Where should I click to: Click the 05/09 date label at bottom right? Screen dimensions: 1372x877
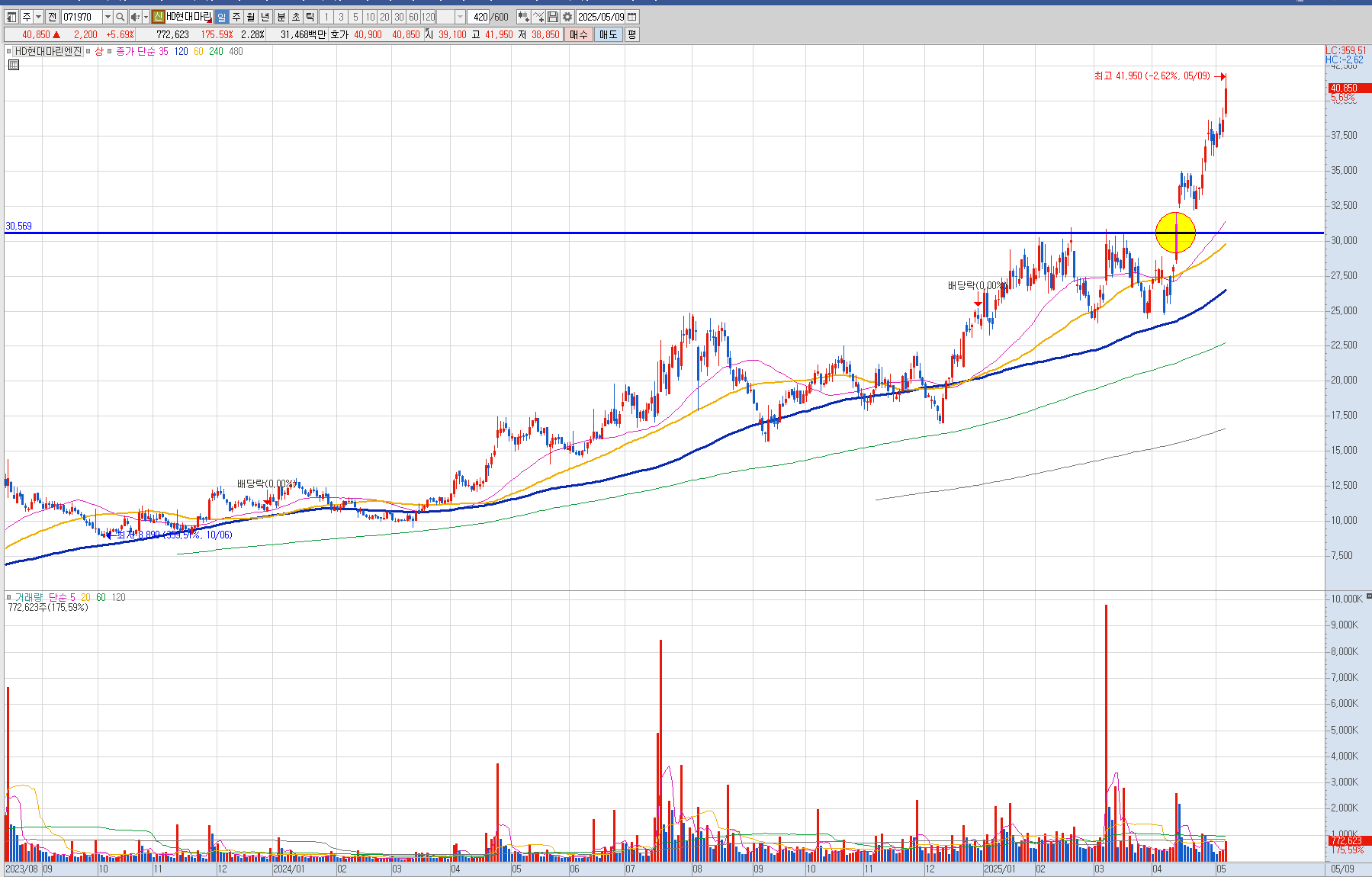pos(1343,869)
